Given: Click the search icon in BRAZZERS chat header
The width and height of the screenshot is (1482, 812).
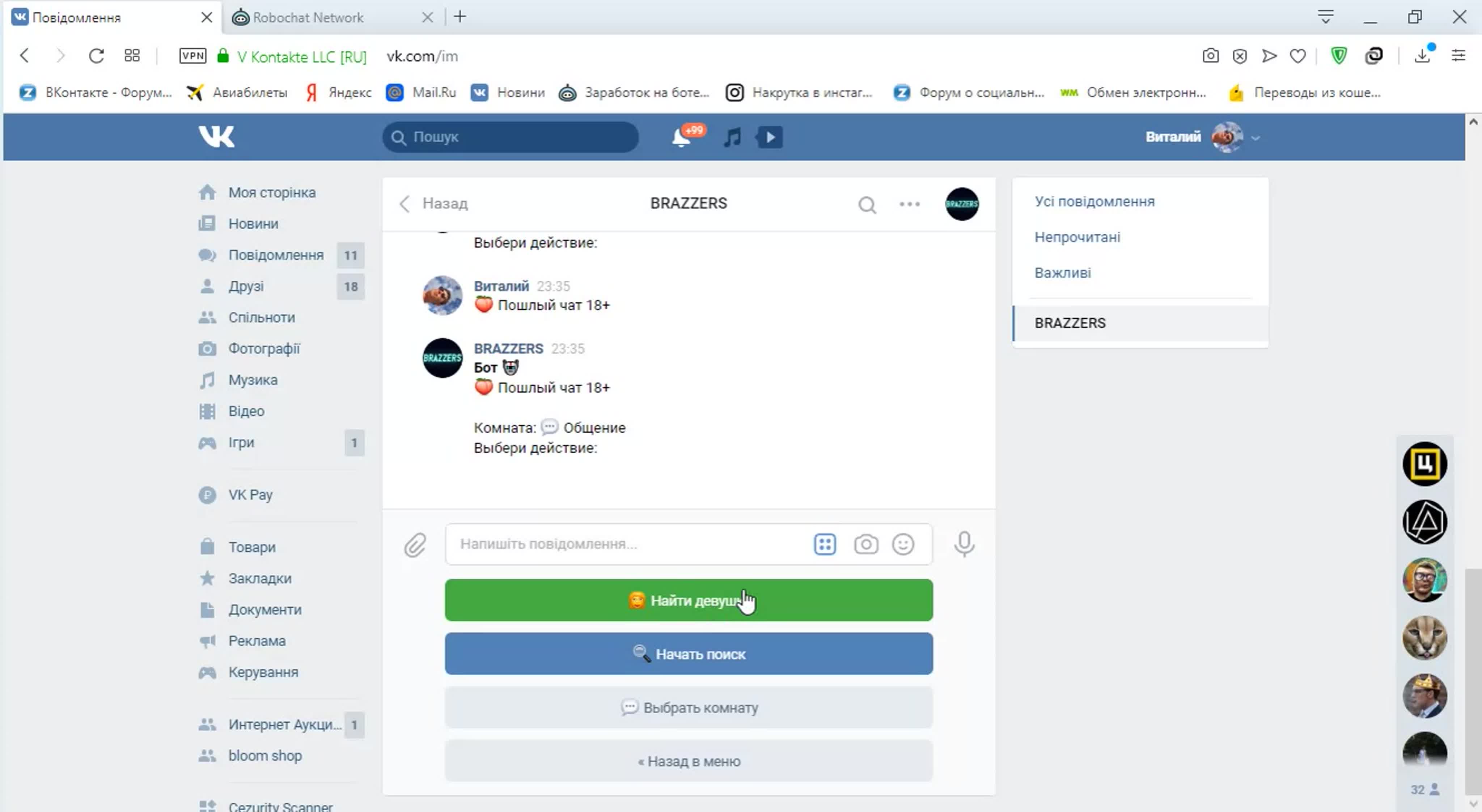Looking at the screenshot, I should (x=867, y=204).
